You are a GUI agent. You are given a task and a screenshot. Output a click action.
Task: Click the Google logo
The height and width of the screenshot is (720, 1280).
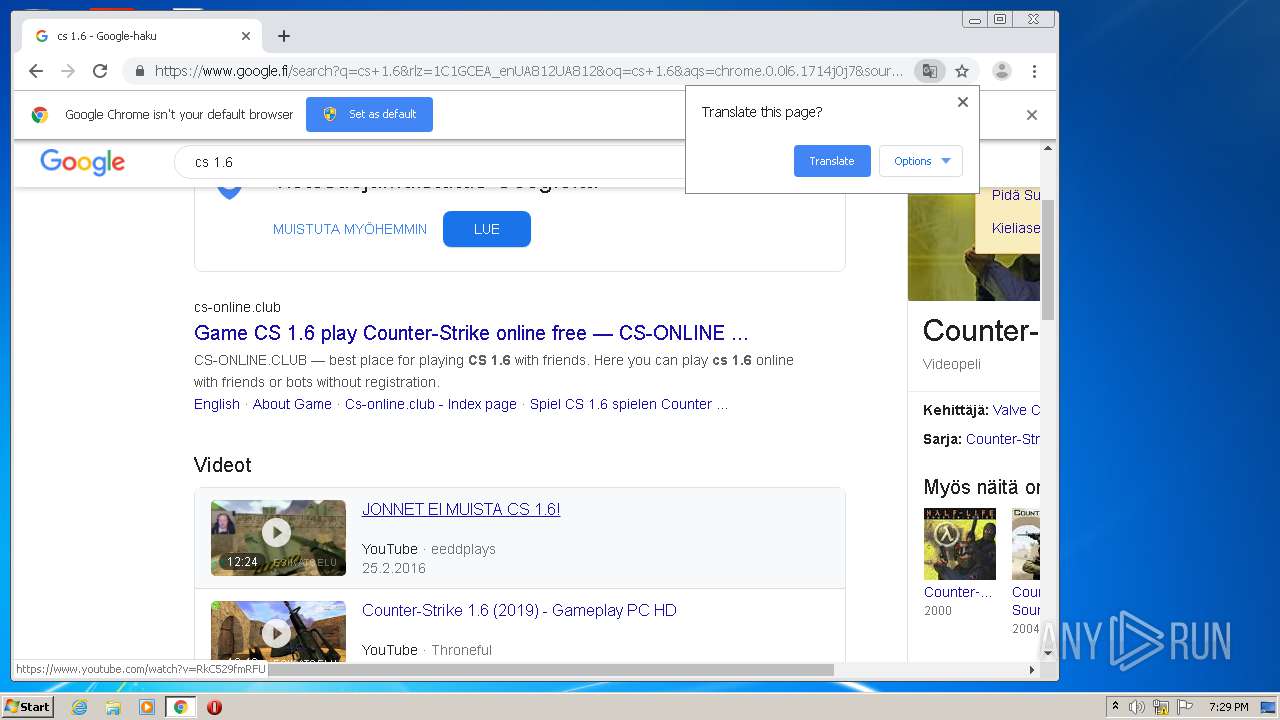(83, 162)
